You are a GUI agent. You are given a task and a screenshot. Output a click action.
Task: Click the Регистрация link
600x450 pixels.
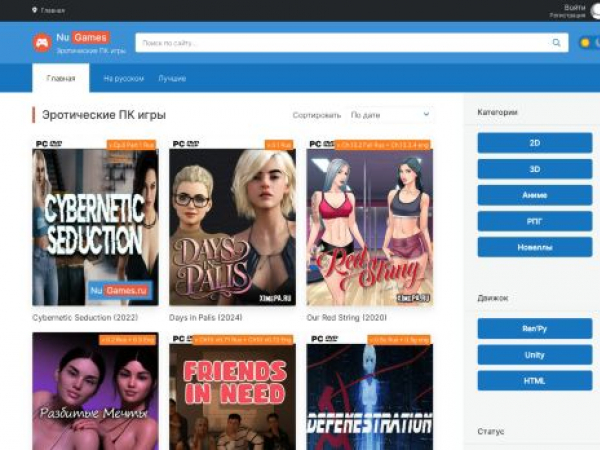point(567,15)
